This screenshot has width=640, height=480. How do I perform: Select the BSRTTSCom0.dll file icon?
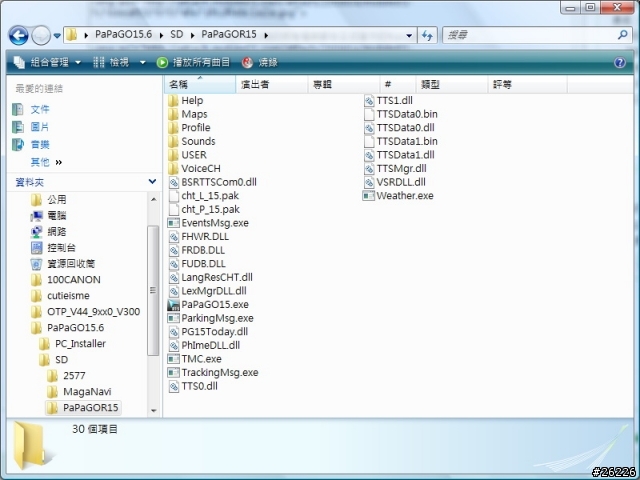click(x=173, y=182)
